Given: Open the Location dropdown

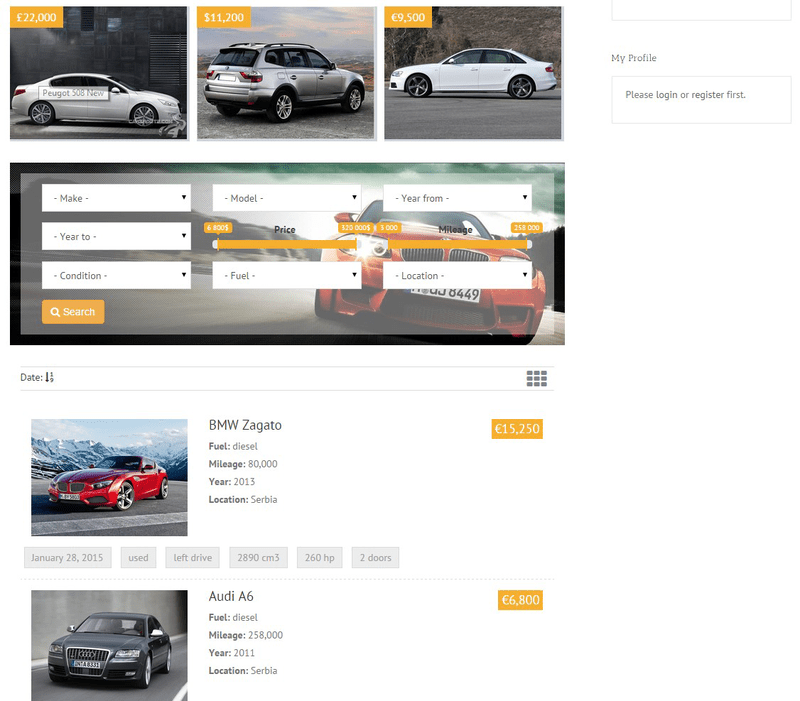Looking at the screenshot, I should tap(457, 275).
